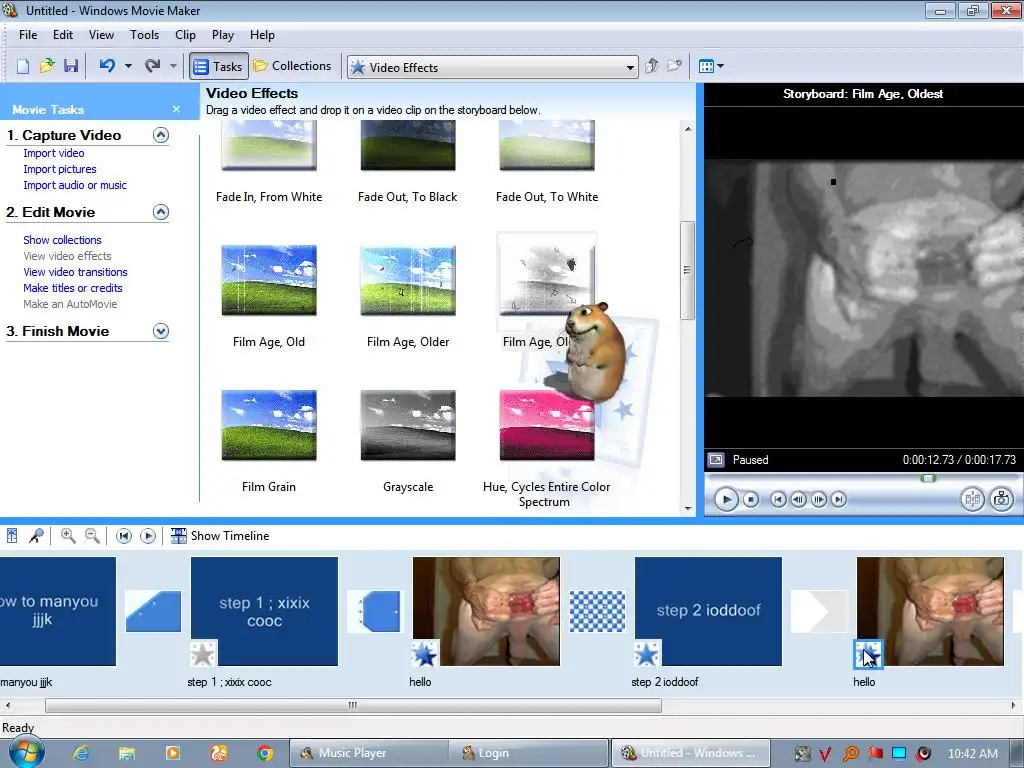The image size is (1024, 768).
Task: Switch preview monitor to full screen
Action: [x=716, y=460]
